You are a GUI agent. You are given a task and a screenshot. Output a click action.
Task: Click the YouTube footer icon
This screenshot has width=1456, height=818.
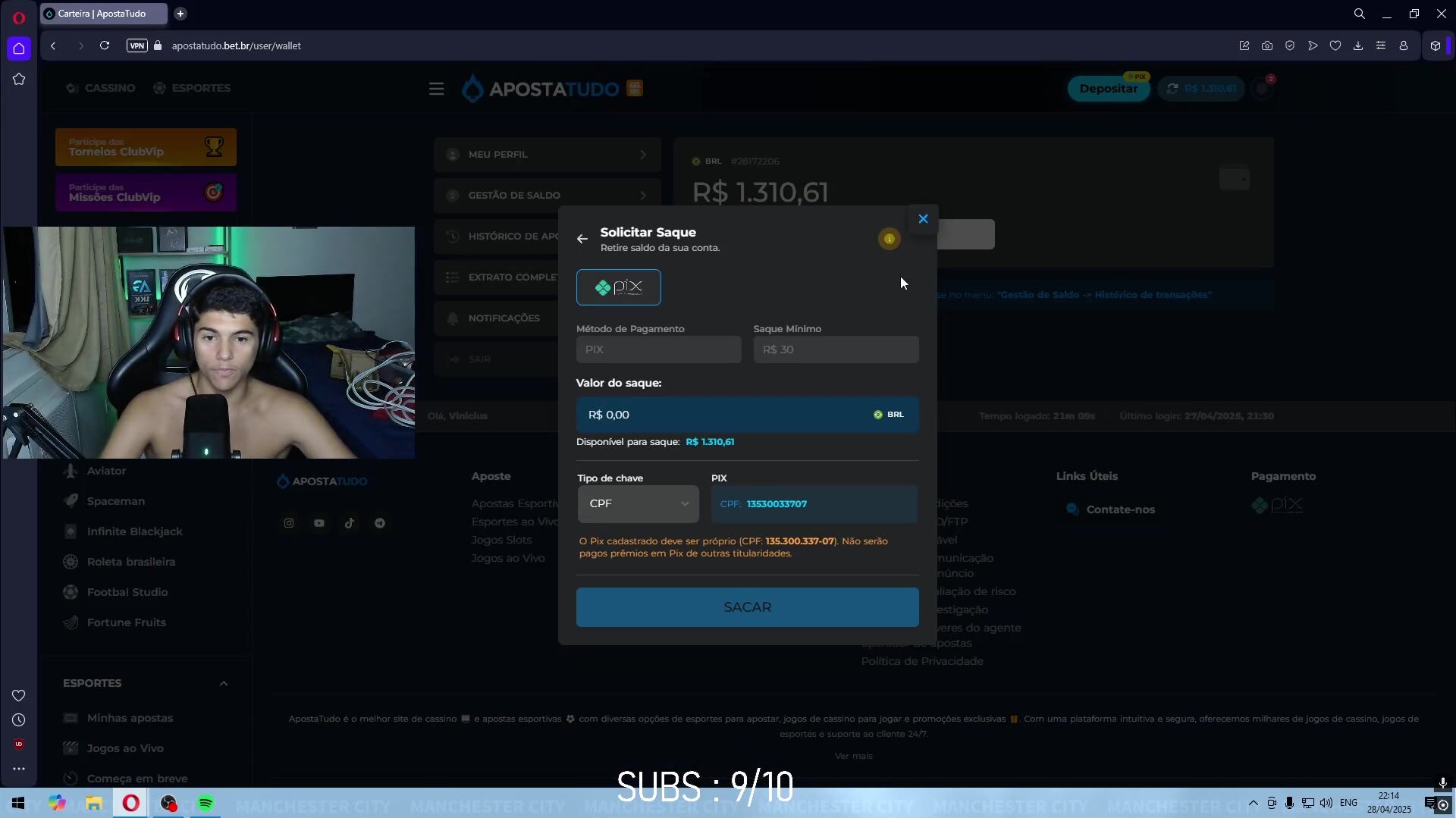tap(319, 523)
